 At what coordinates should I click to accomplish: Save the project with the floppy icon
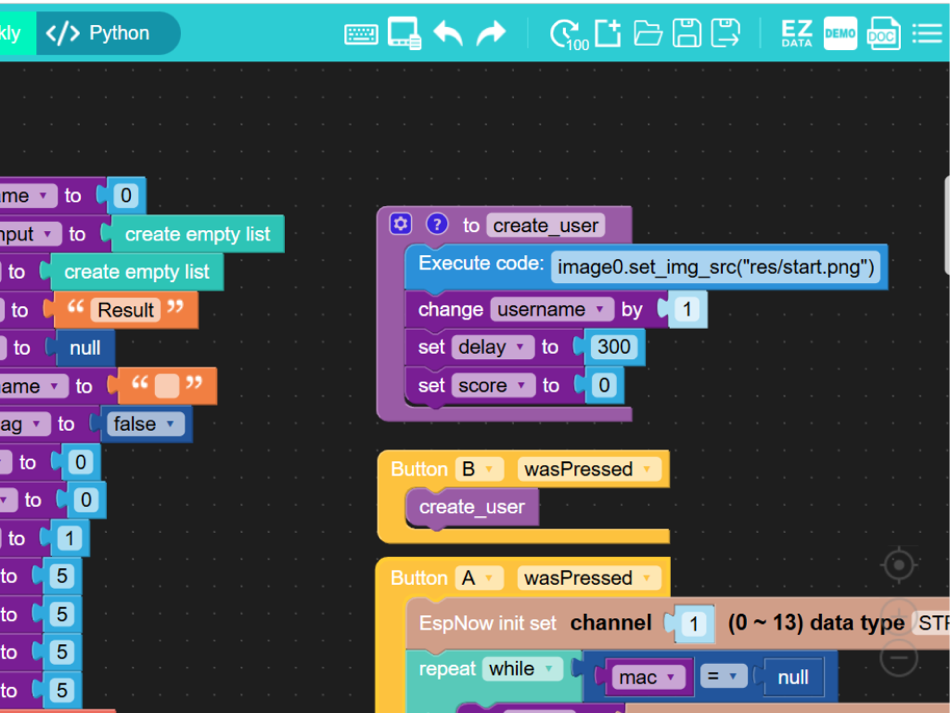686,33
